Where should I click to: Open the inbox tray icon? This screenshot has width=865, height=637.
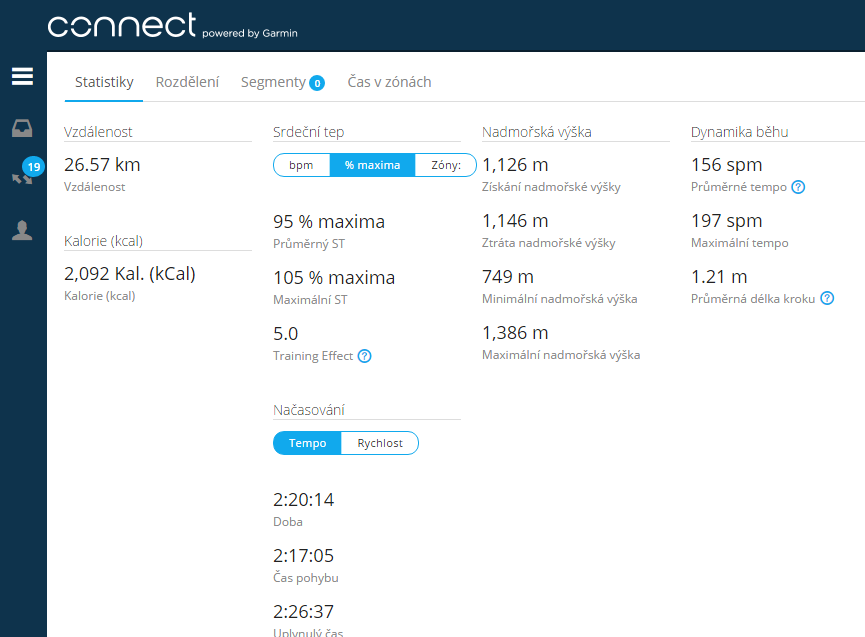(22, 128)
